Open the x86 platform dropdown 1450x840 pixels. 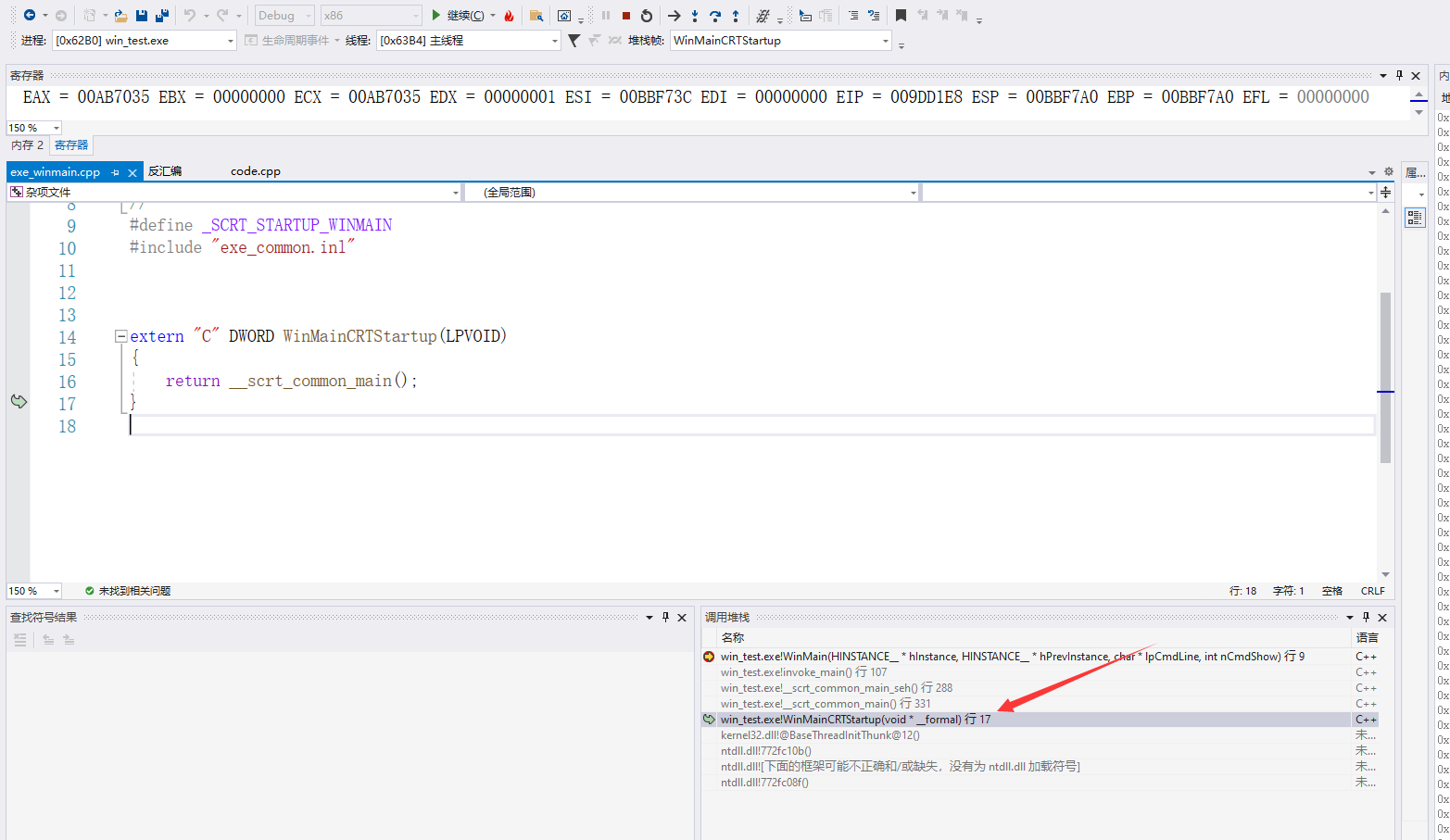[372, 16]
